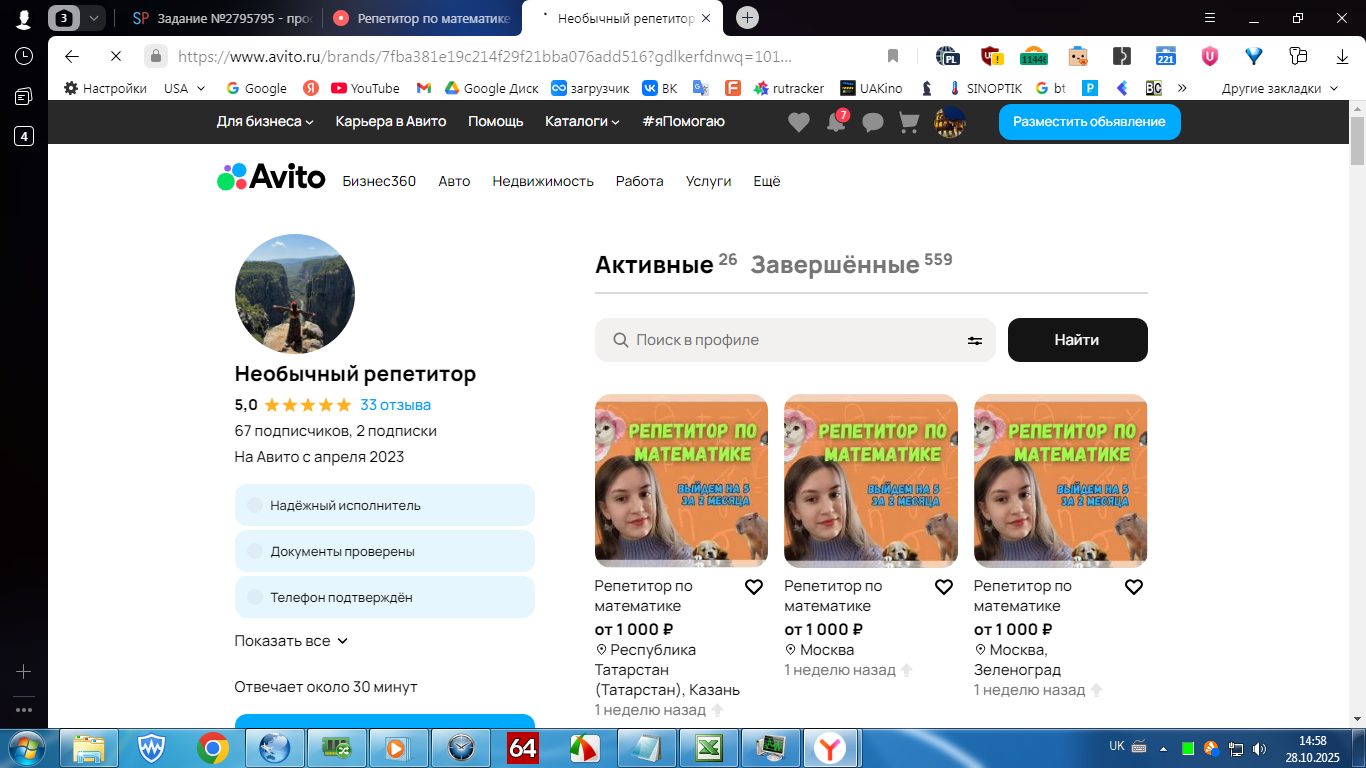Open the Gmail bookmark icon

pyautogui.click(x=424, y=88)
